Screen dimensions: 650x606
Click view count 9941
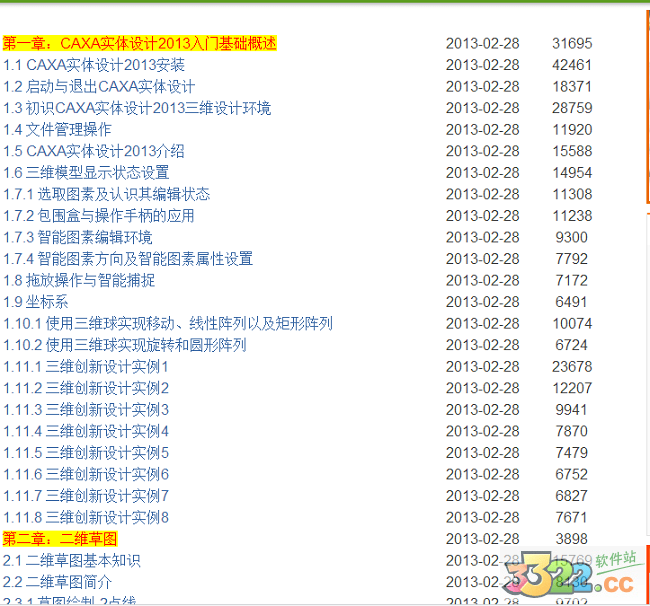click(x=571, y=410)
